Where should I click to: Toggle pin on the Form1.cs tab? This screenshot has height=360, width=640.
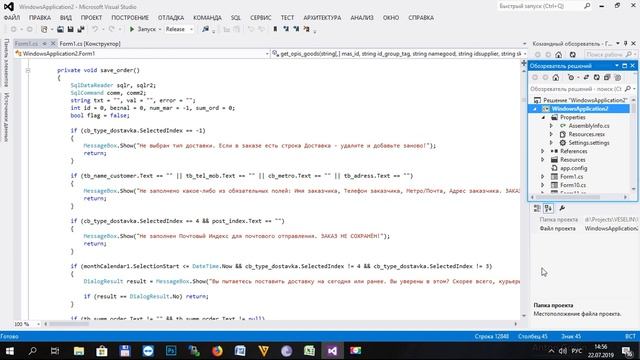click(x=44, y=44)
